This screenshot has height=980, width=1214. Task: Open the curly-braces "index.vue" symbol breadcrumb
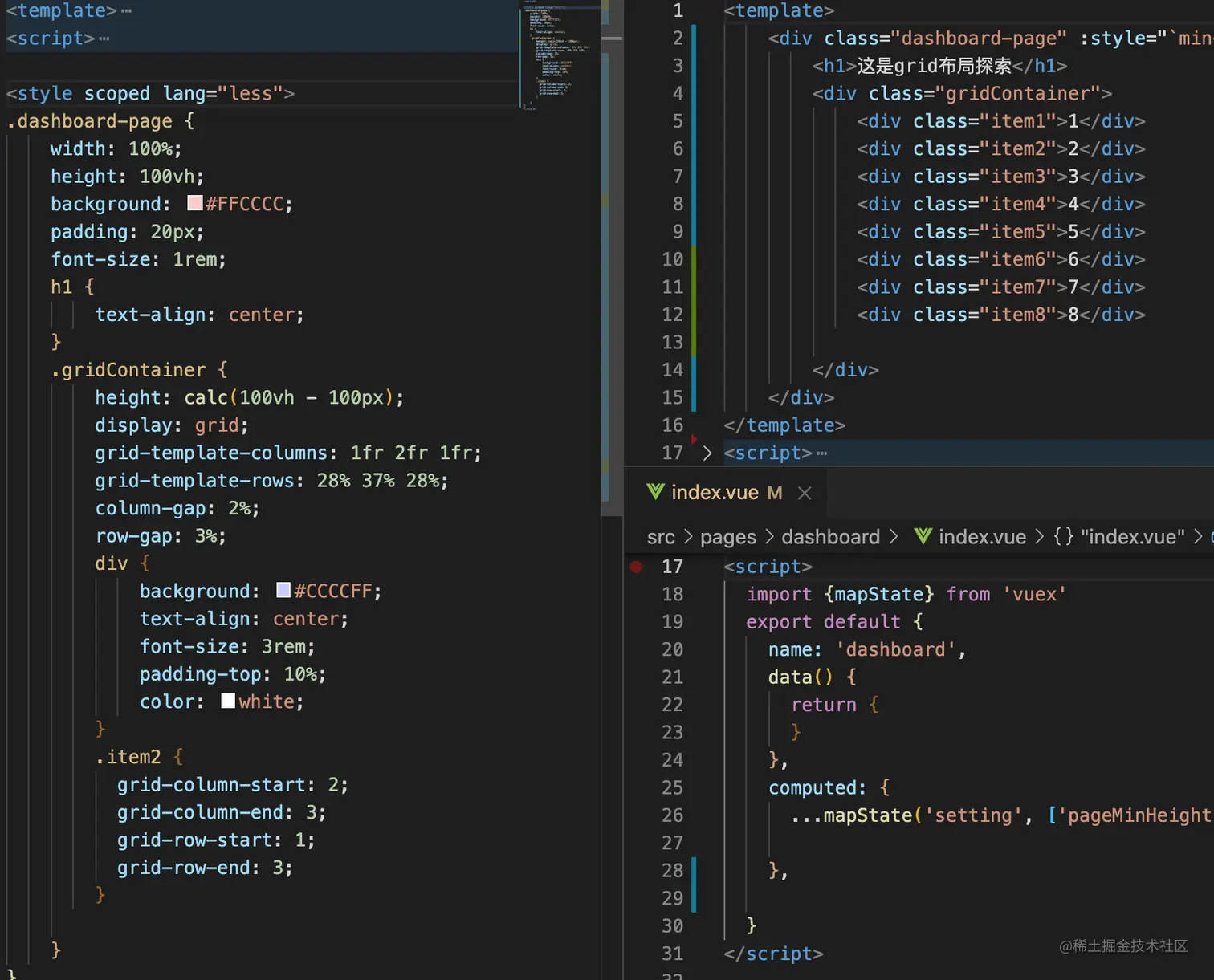coord(1118,537)
